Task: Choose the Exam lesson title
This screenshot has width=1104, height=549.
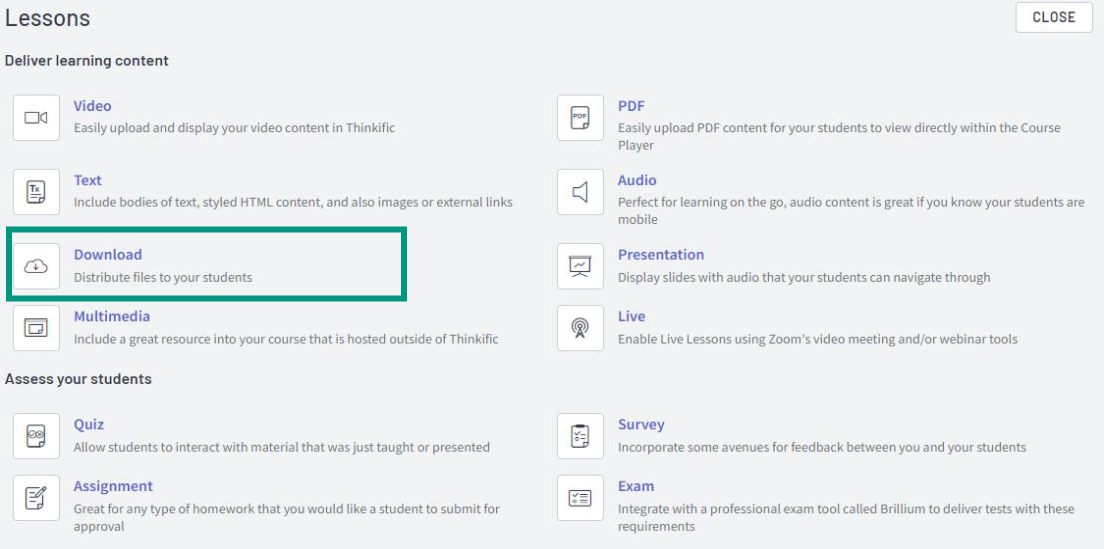Action: point(636,486)
